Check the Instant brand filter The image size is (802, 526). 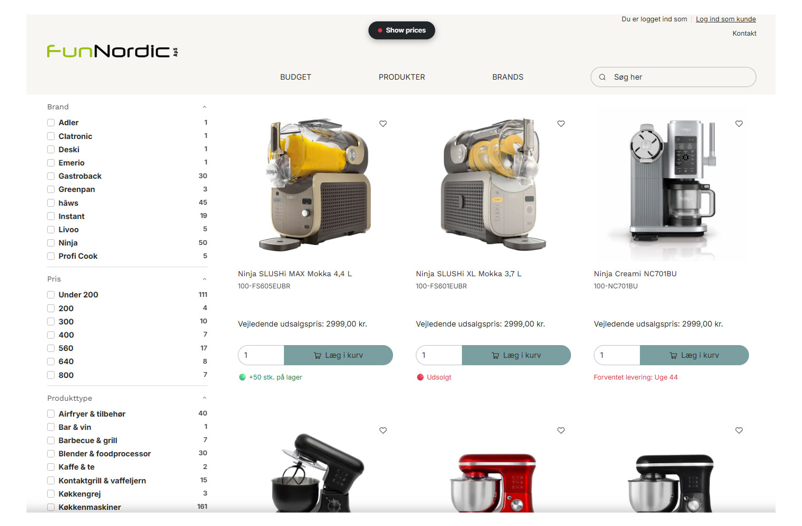(x=51, y=216)
